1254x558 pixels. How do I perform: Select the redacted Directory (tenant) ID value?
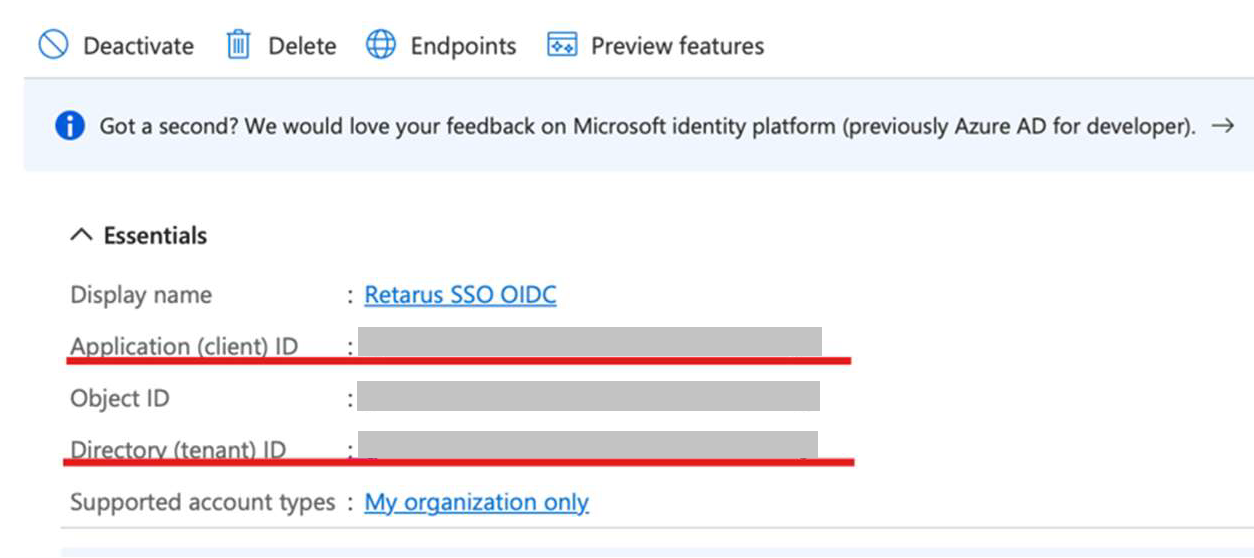[x=588, y=445]
